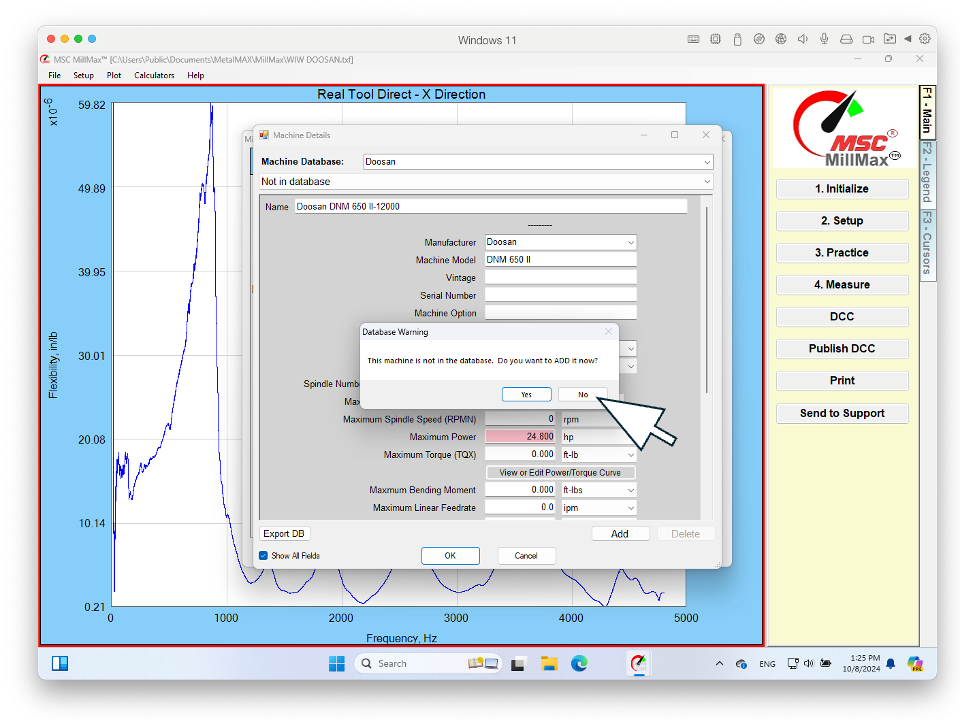Open the Calculators menu
This screenshot has height=720, width=960.
154,75
